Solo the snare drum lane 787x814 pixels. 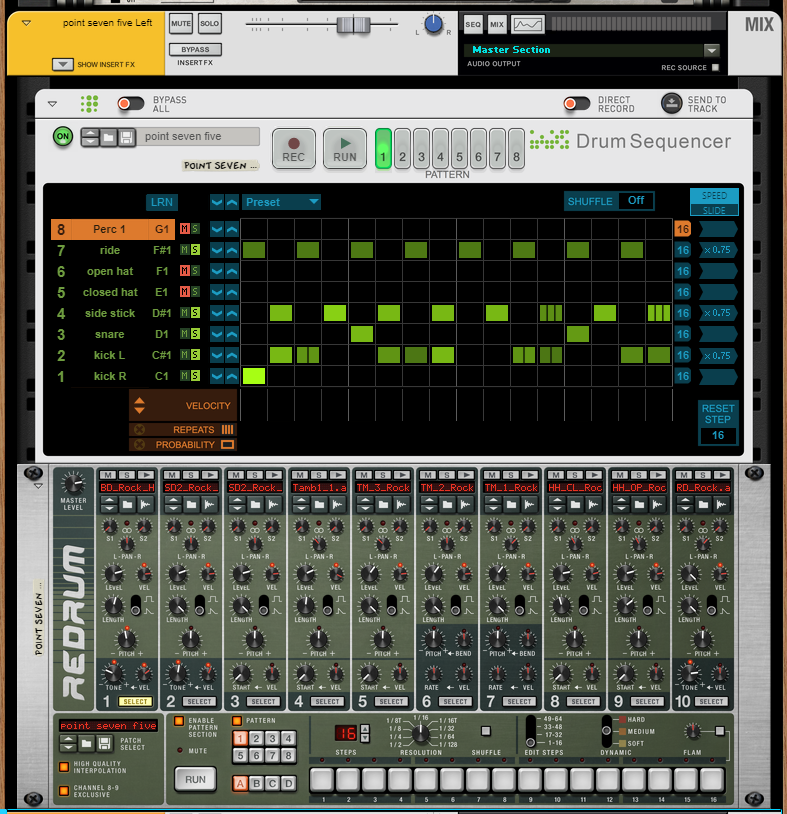click(x=195, y=334)
